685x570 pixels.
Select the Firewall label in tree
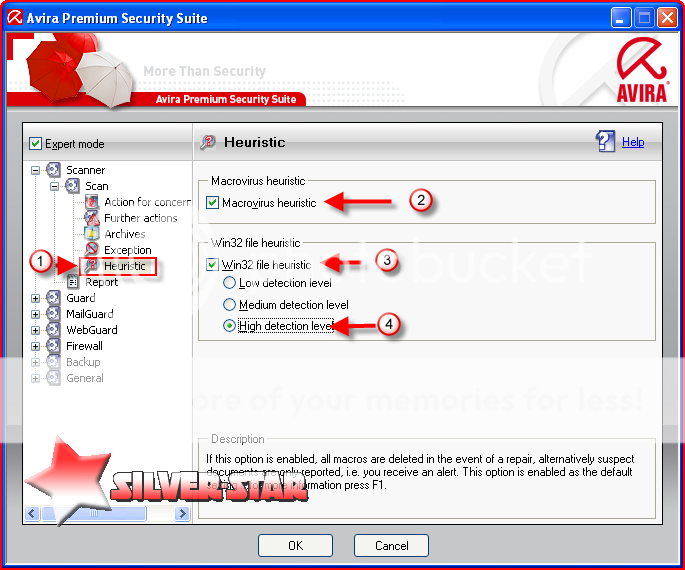tap(84, 346)
